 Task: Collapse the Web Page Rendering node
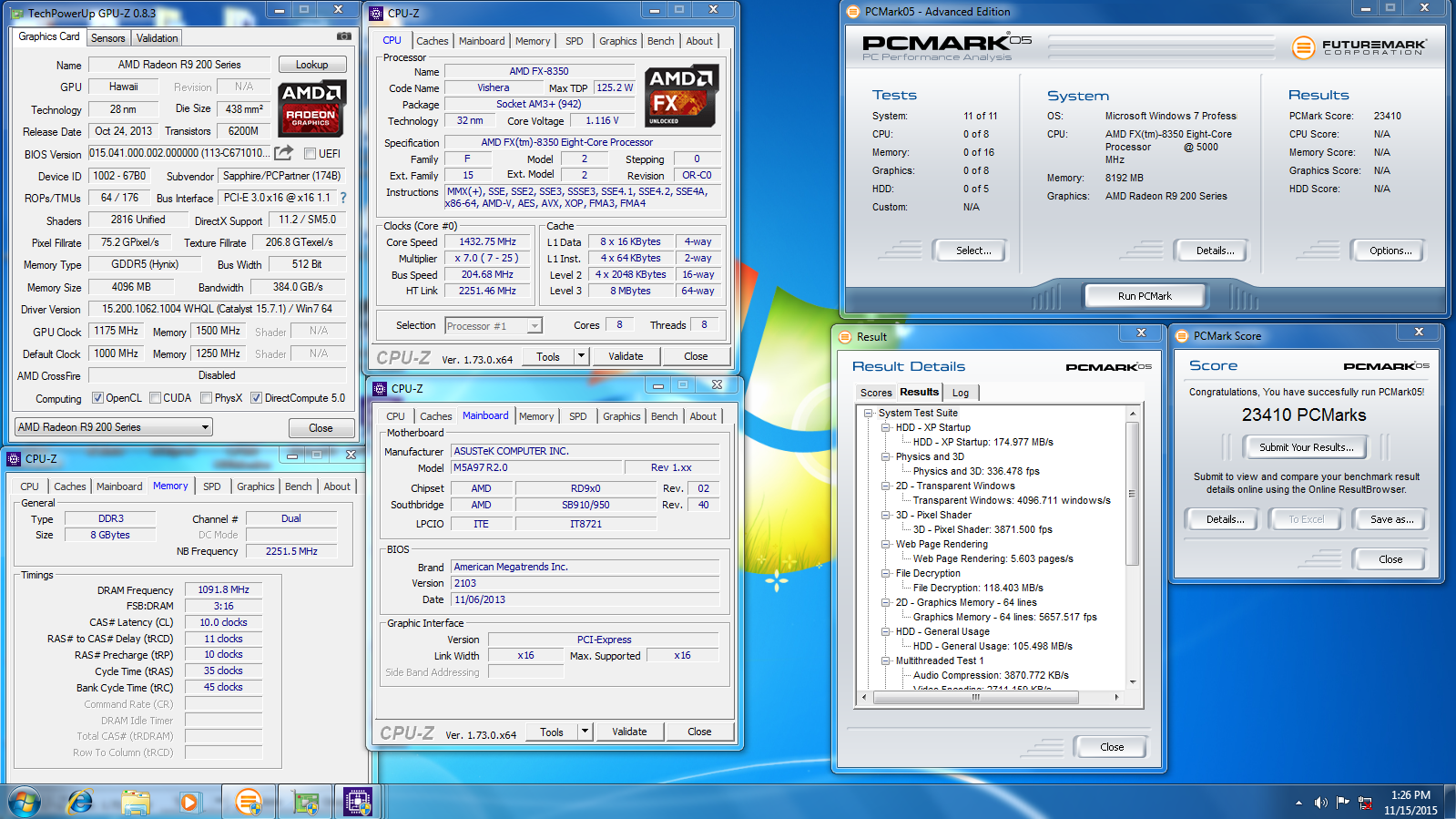tap(885, 544)
